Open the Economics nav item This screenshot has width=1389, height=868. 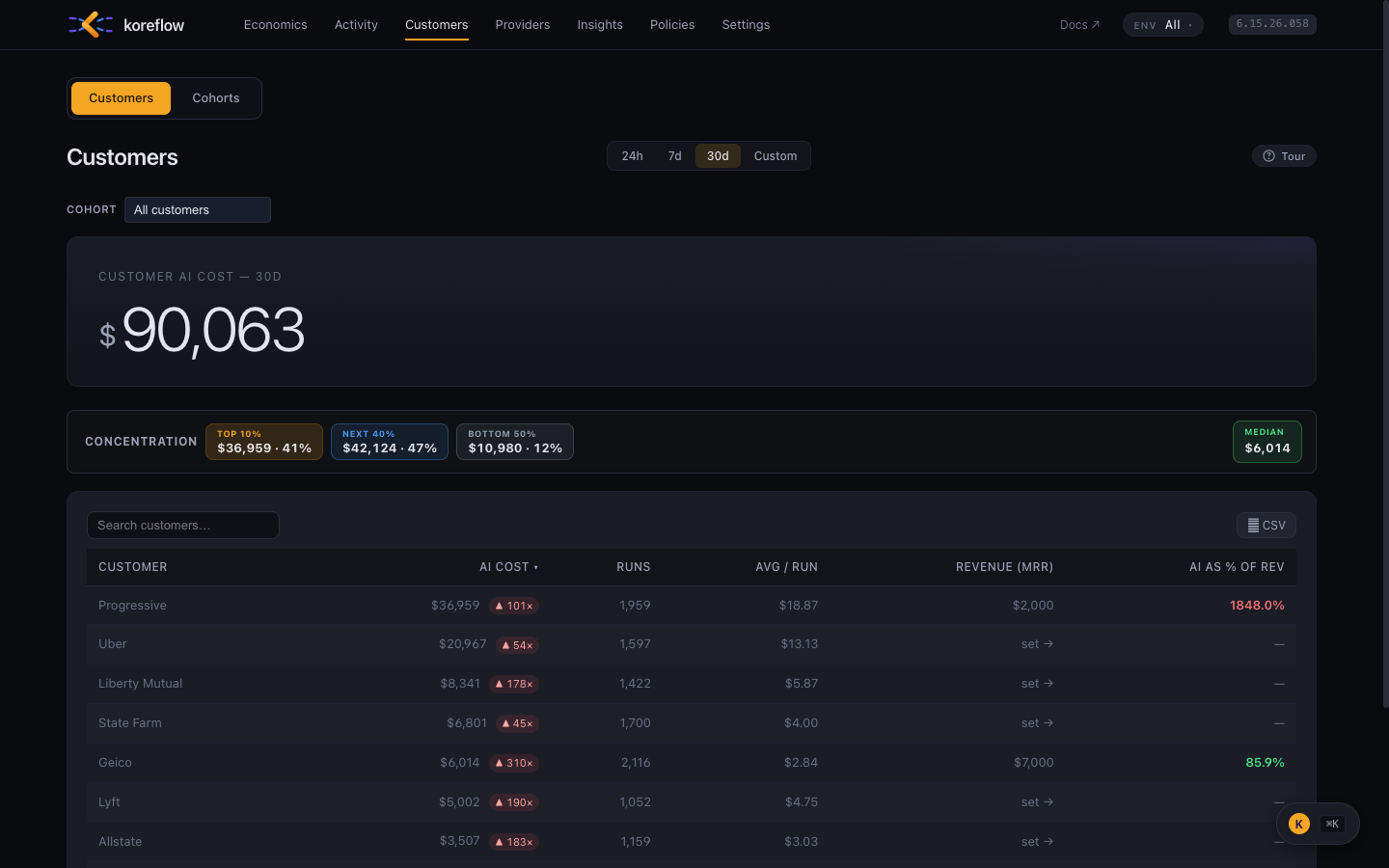click(x=276, y=25)
